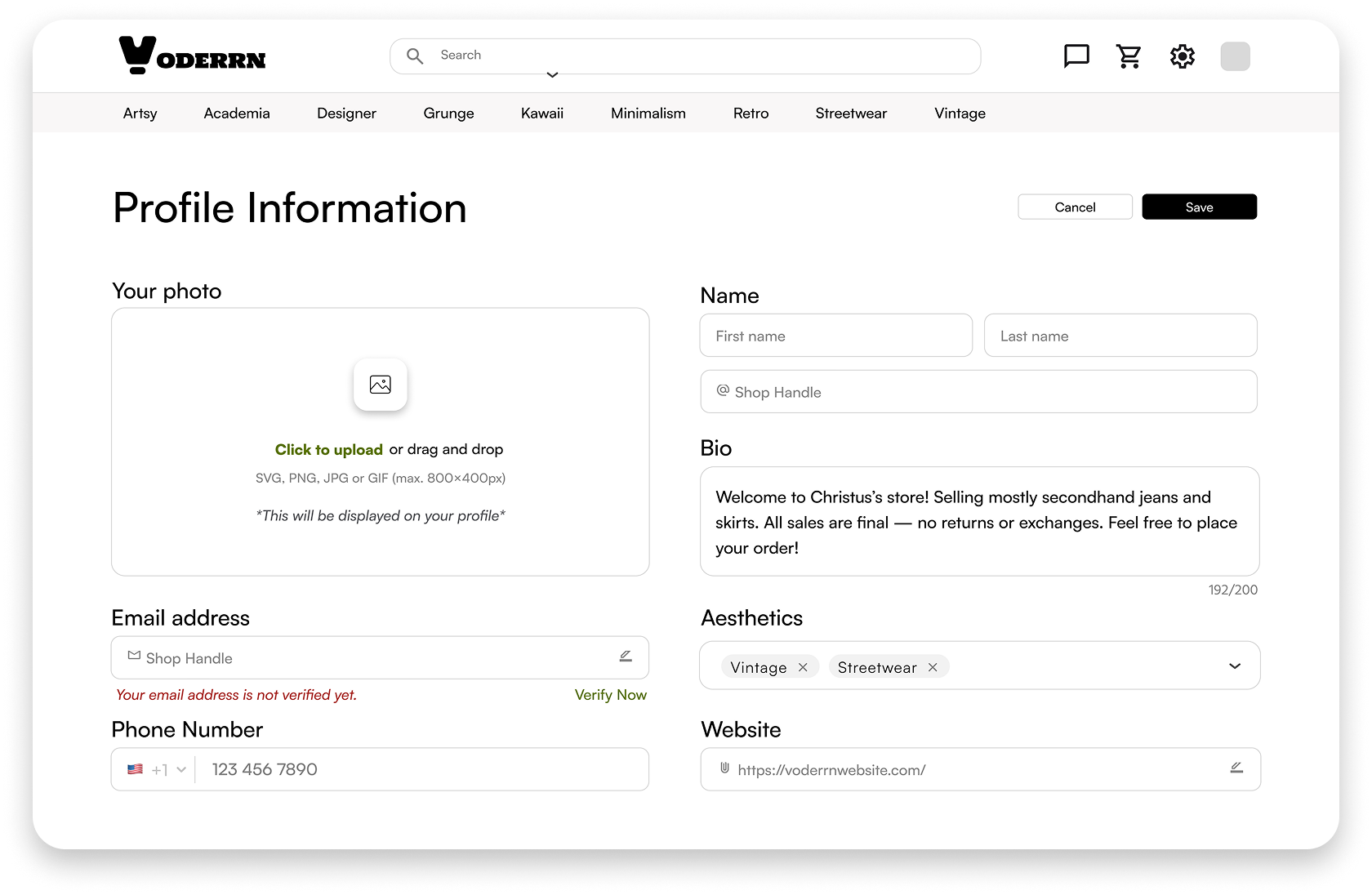Click the 'Click to upload' link
Image resolution: width=1372 pixels, height=895 pixels.
pyautogui.click(x=329, y=450)
